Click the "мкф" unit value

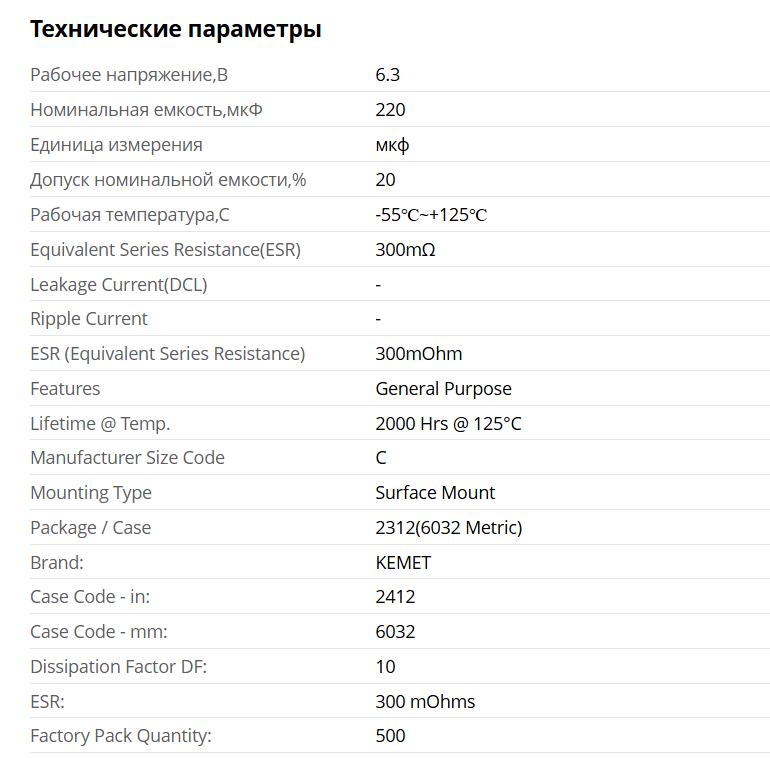coord(392,145)
